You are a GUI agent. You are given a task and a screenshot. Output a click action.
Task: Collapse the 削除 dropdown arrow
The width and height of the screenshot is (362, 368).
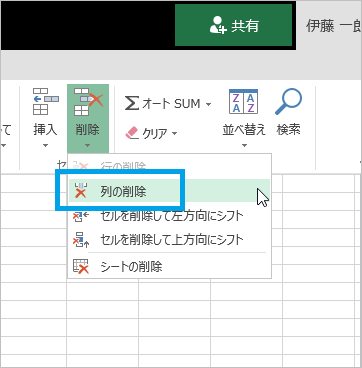[87, 145]
